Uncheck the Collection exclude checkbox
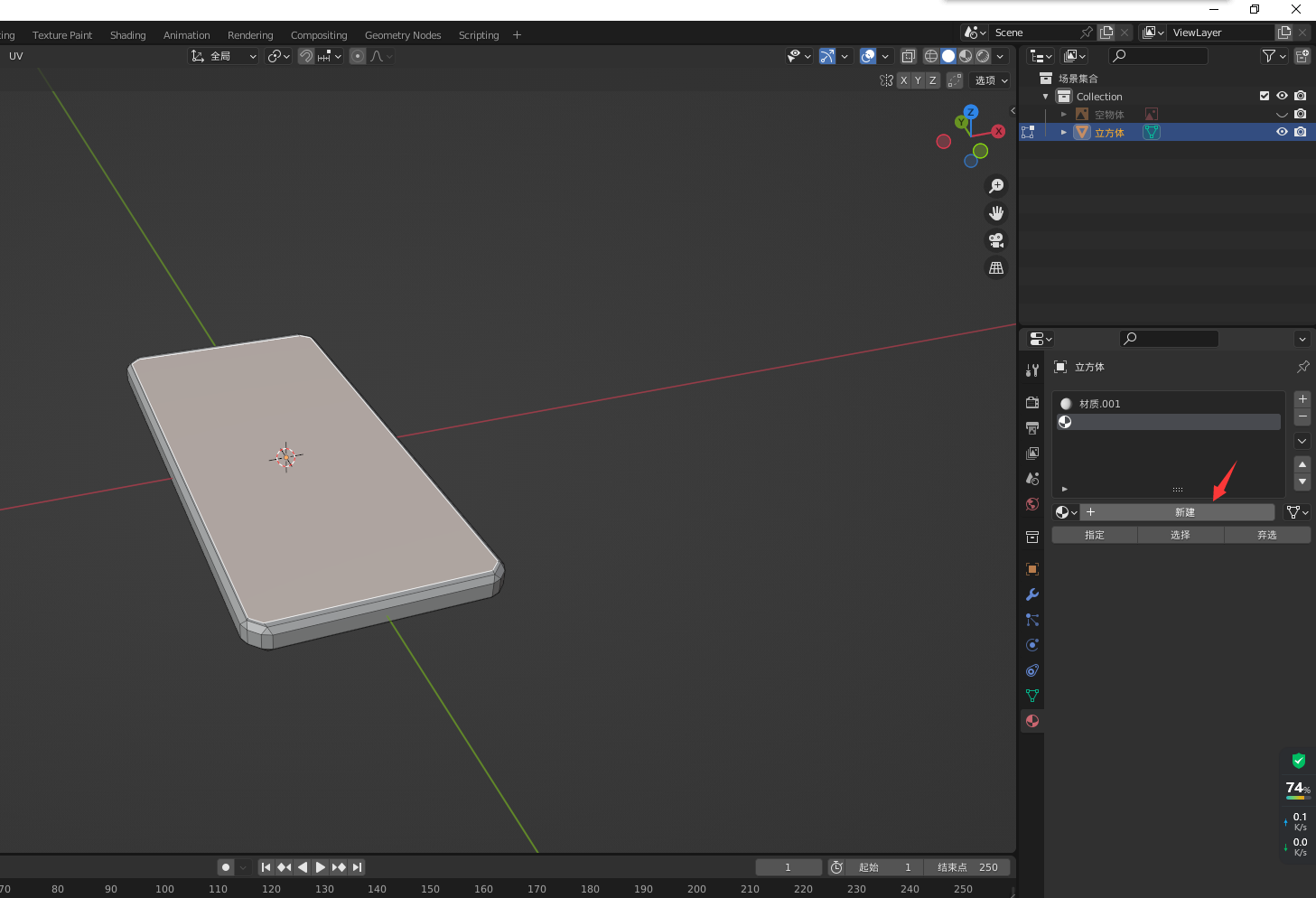1316x898 pixels. [x=1265, y=96]
